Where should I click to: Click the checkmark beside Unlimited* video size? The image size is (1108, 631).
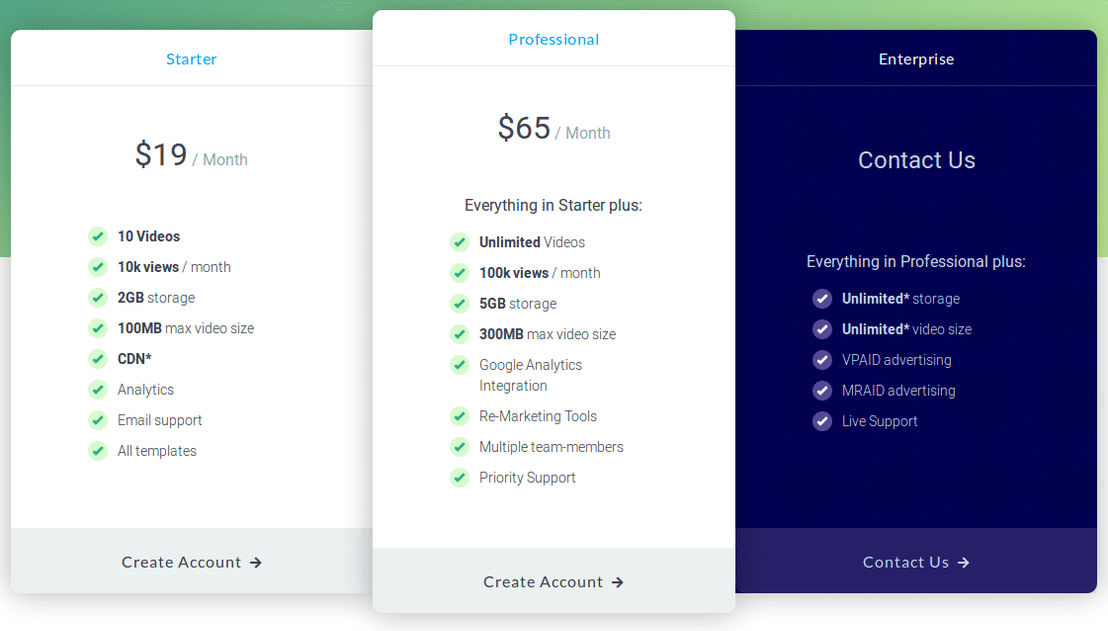click(822, 329)
